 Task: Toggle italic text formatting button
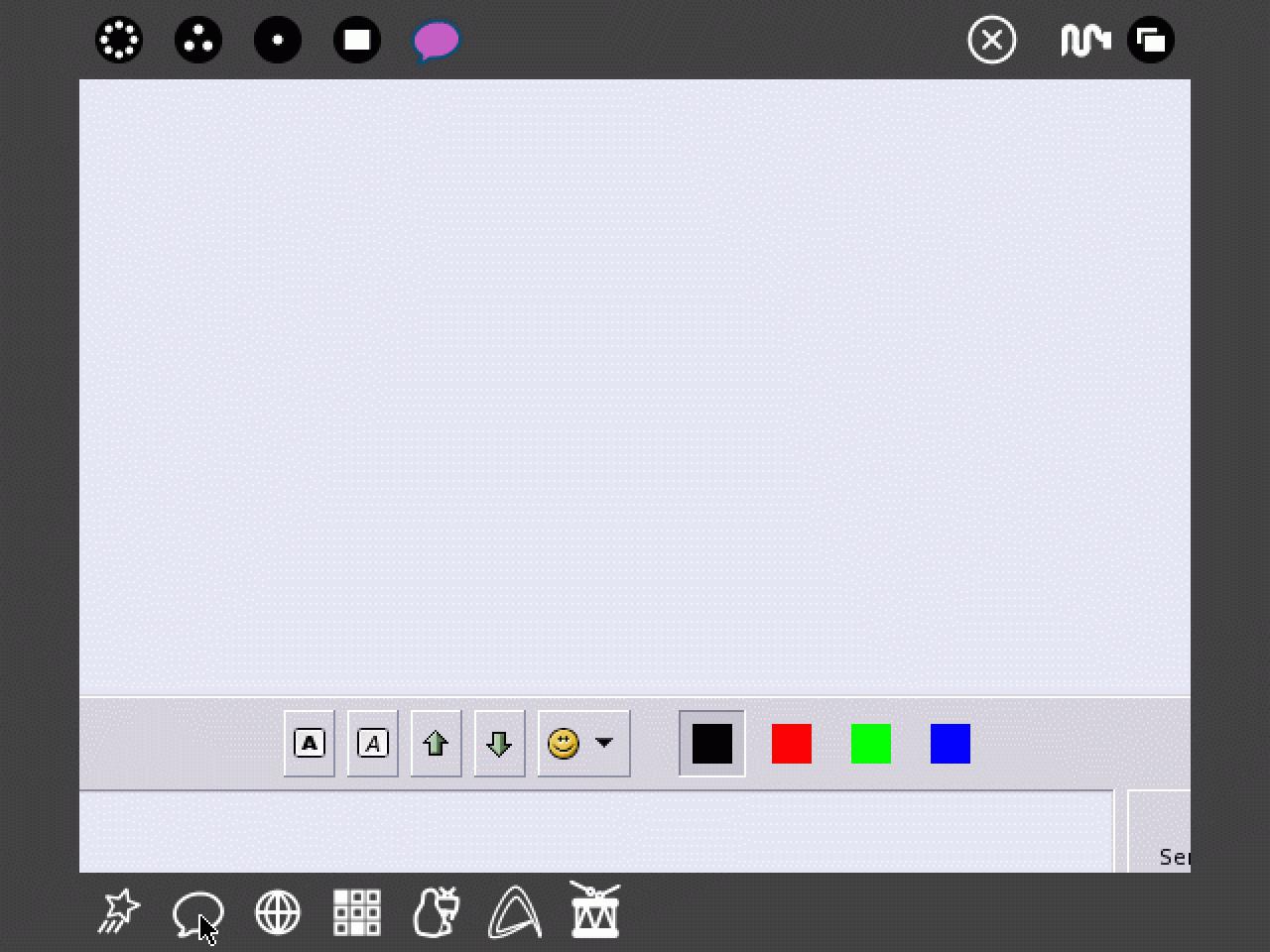pos(373,744)
